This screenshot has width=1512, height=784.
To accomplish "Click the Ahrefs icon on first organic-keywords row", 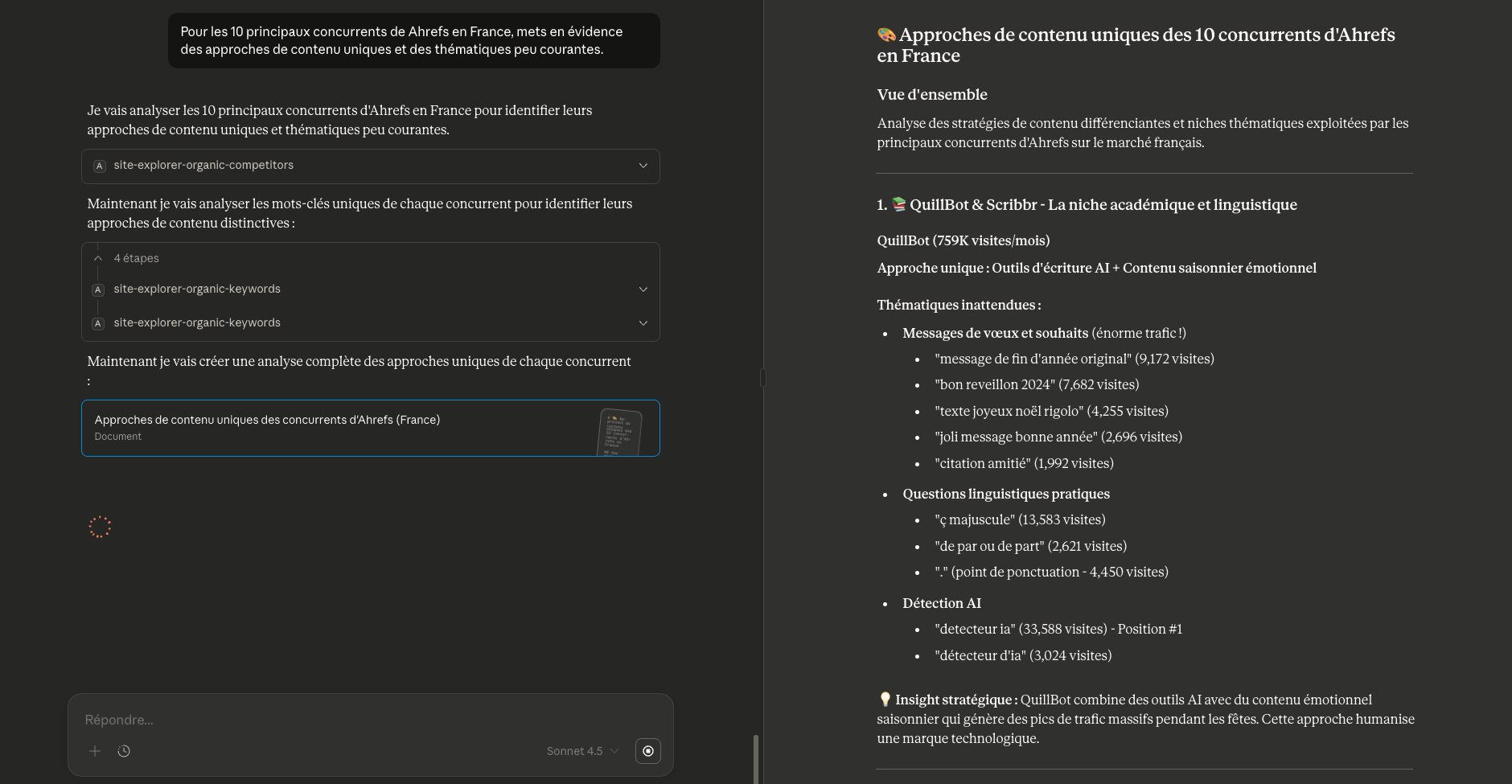I will [x=98, y=289].
